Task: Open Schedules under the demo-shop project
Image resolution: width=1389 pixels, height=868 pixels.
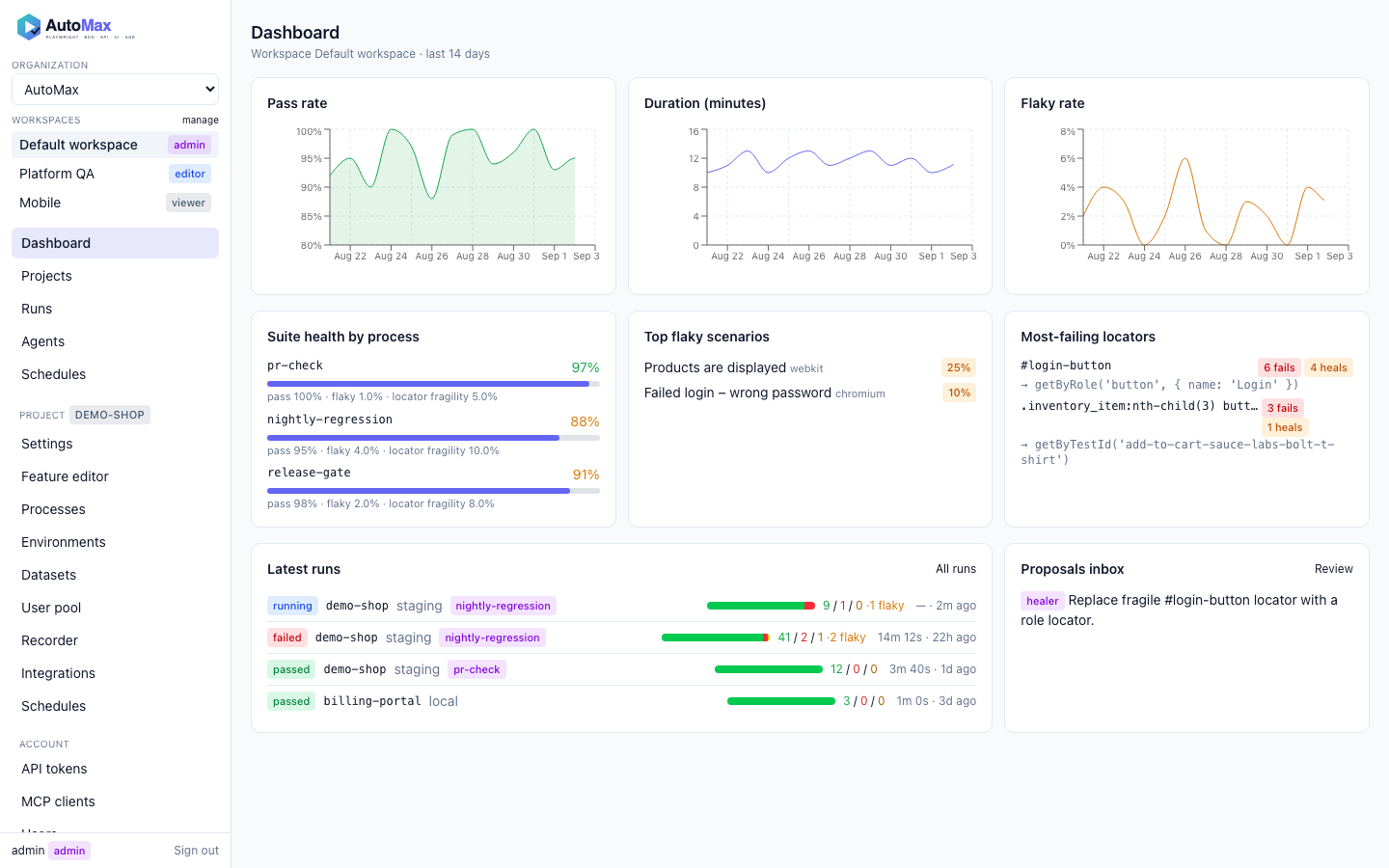Action: (x=115, y=706)
